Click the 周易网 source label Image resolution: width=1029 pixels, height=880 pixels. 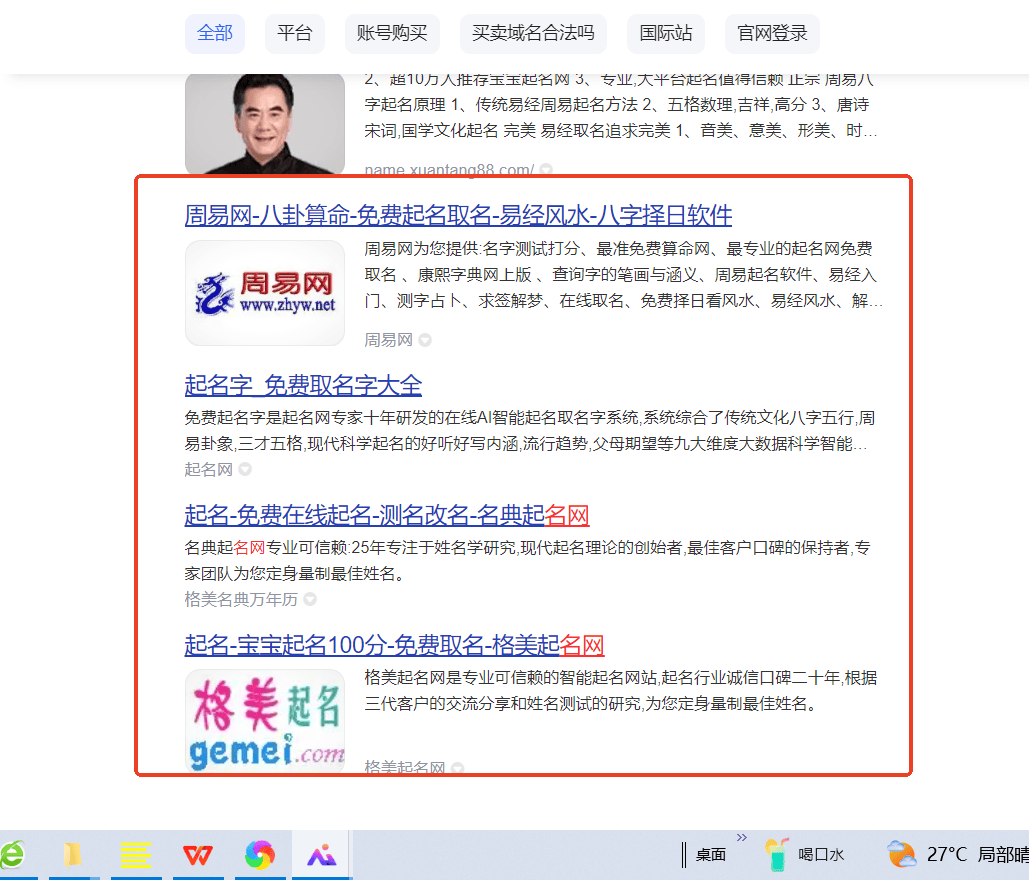pyautogui.click(x=388, y=340)
